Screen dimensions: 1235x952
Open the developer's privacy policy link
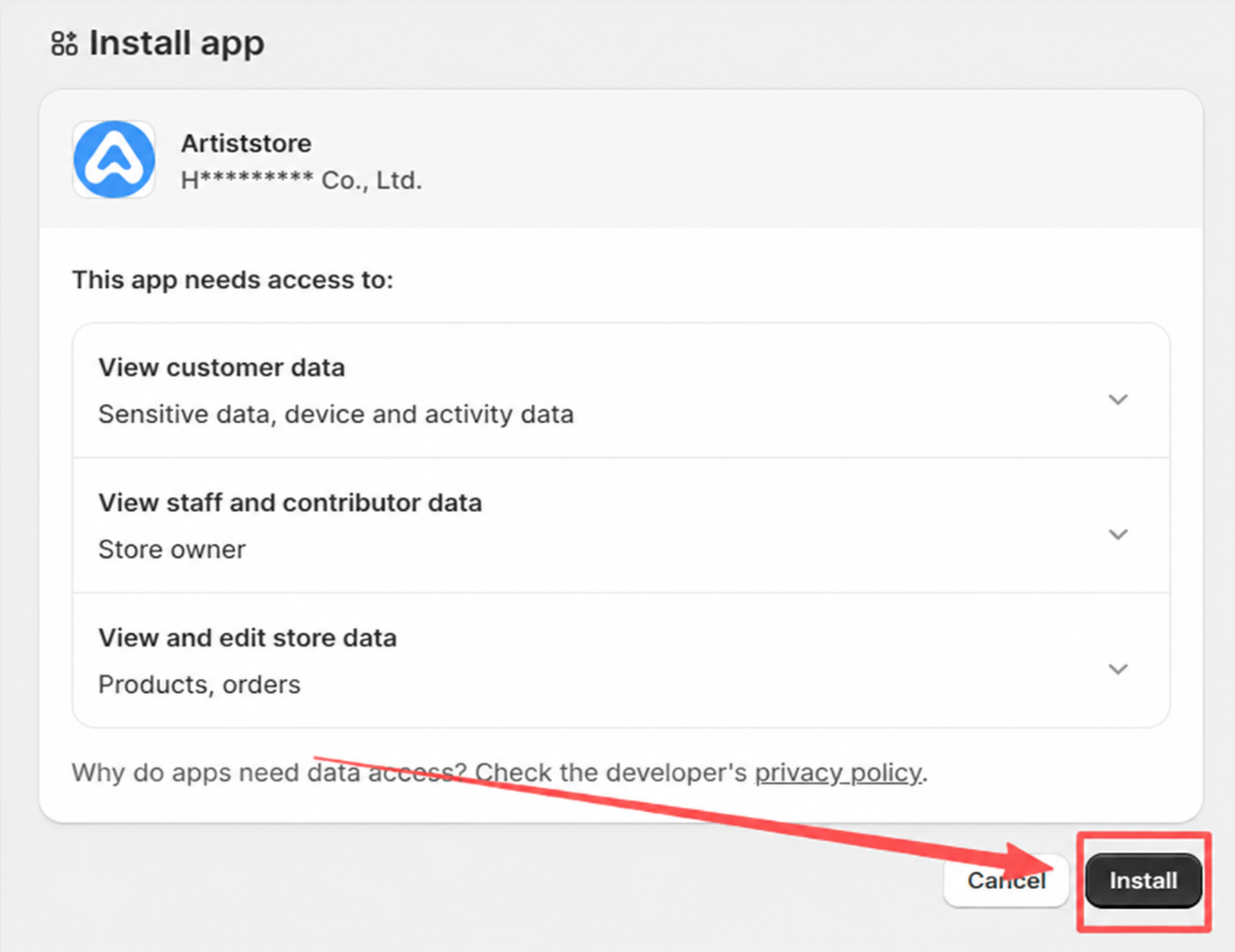(x=838, y=772)
